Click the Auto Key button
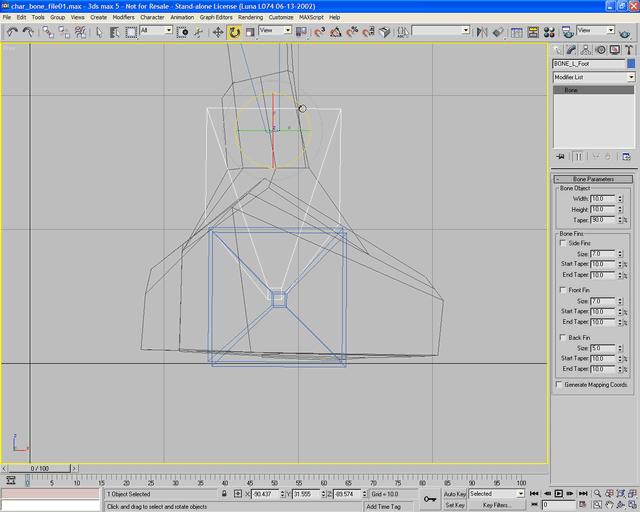The width and height of the screenshot is (640, 512). click(455, 494)
